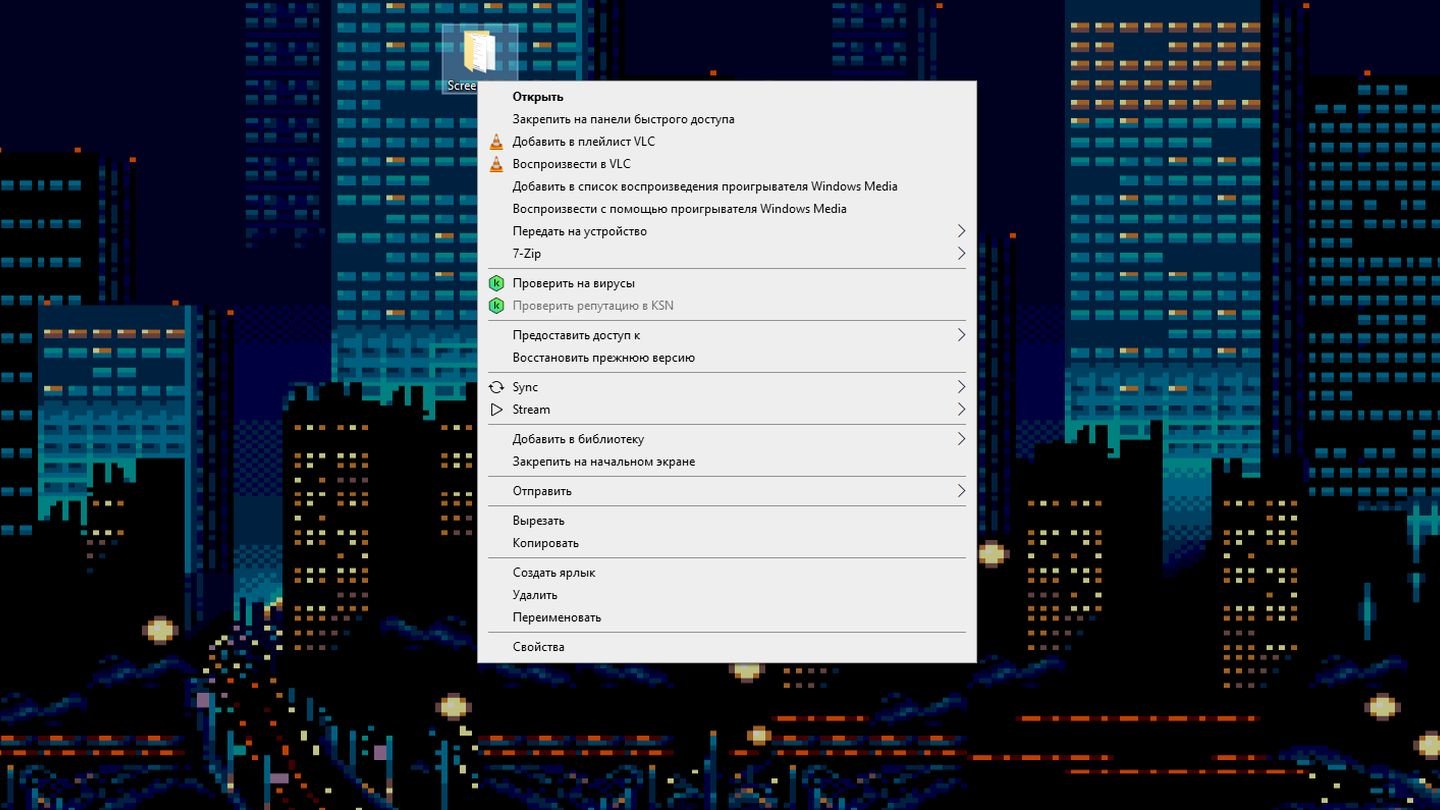Choose Открыть in the context menu
This screenshot has height=810, width=1440.
click(727, 97)
